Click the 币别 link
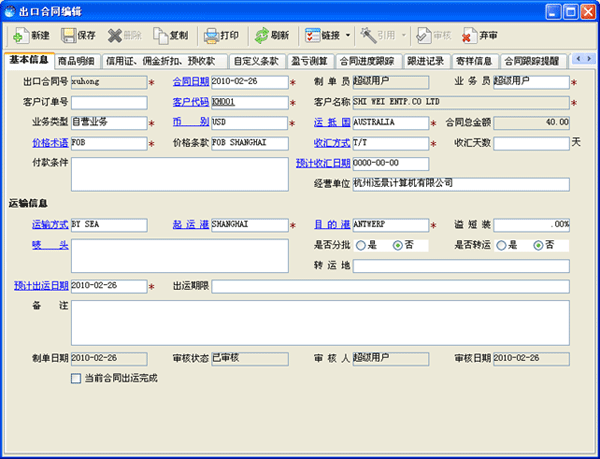The width and height of the screenshot is (600, 459). click(191, 122)
